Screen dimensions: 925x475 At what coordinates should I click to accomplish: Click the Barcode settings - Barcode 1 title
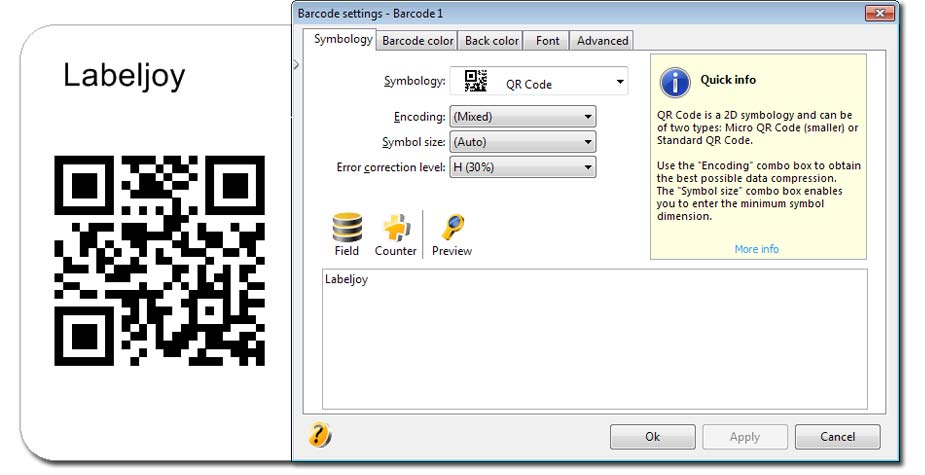tap(370, 13)
